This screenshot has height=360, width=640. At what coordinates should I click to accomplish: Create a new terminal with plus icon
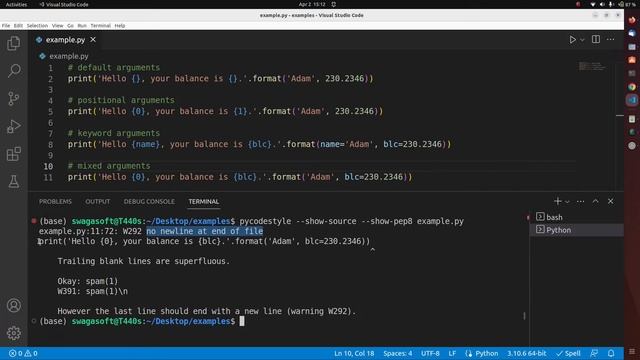tap(558, 201)
